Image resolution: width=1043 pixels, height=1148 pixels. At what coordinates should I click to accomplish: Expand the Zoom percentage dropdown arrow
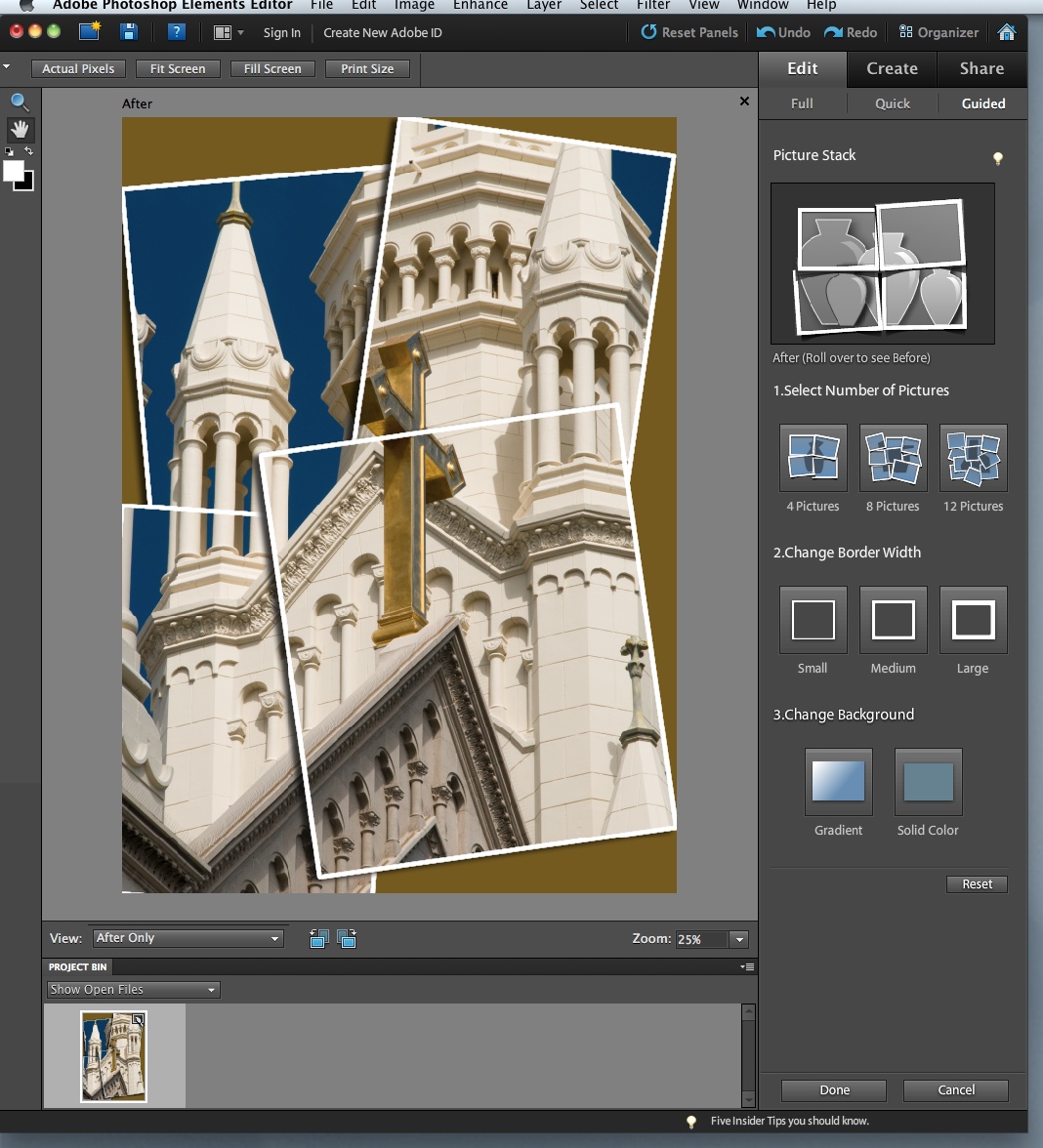coord(739,939)
